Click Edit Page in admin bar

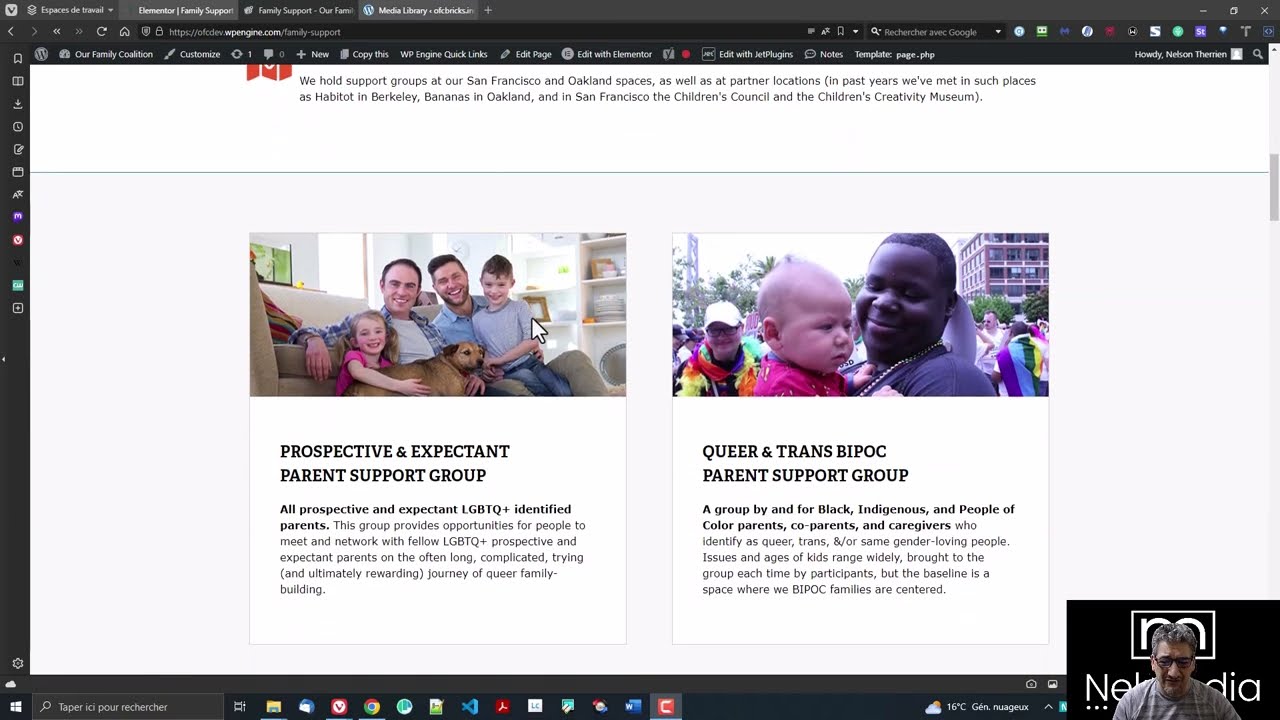click(526, 54)
